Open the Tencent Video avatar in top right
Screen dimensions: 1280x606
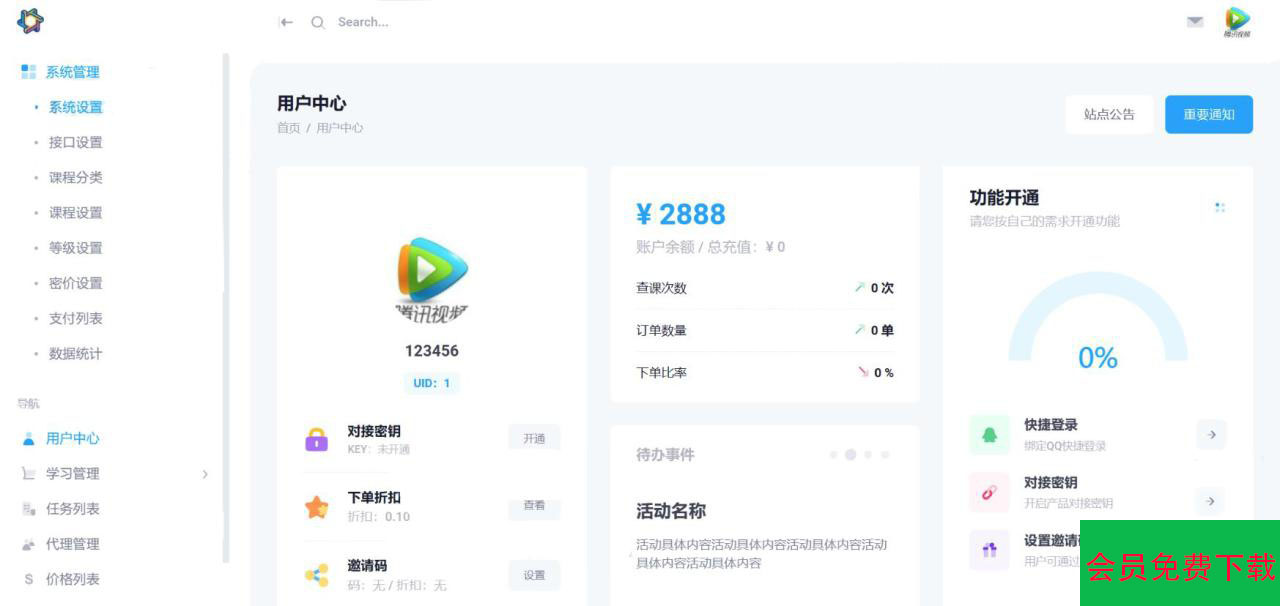tap(1237, 21)
